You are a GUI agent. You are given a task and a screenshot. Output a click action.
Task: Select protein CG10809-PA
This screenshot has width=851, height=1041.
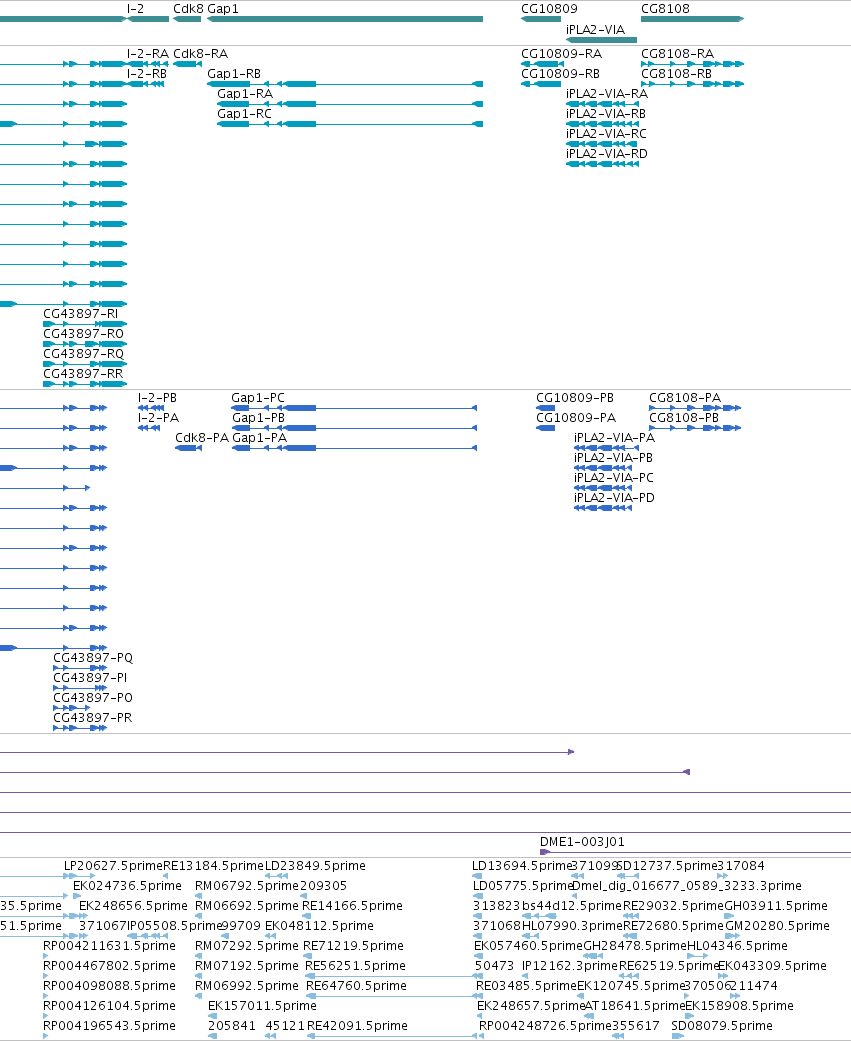click(576, 418)
